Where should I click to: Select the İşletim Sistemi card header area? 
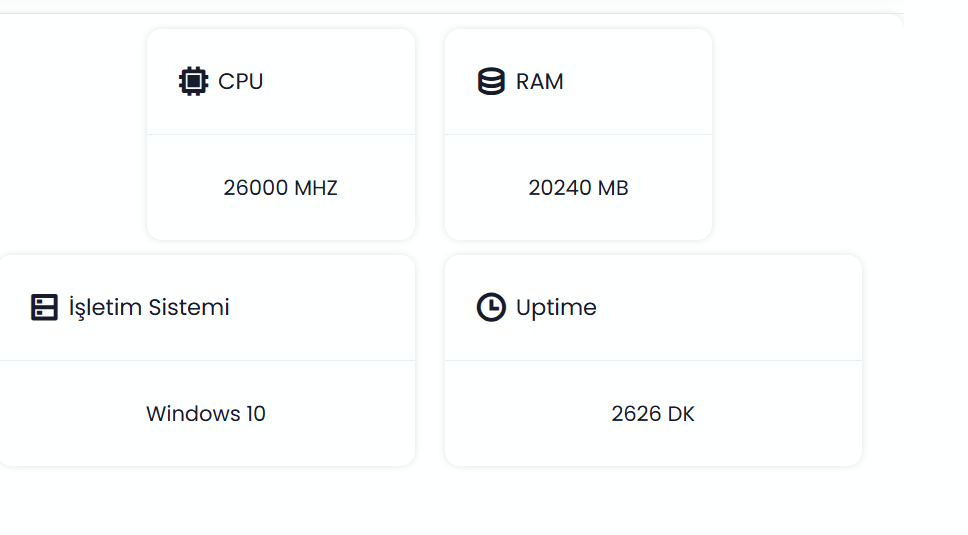(x=207, y=307)
